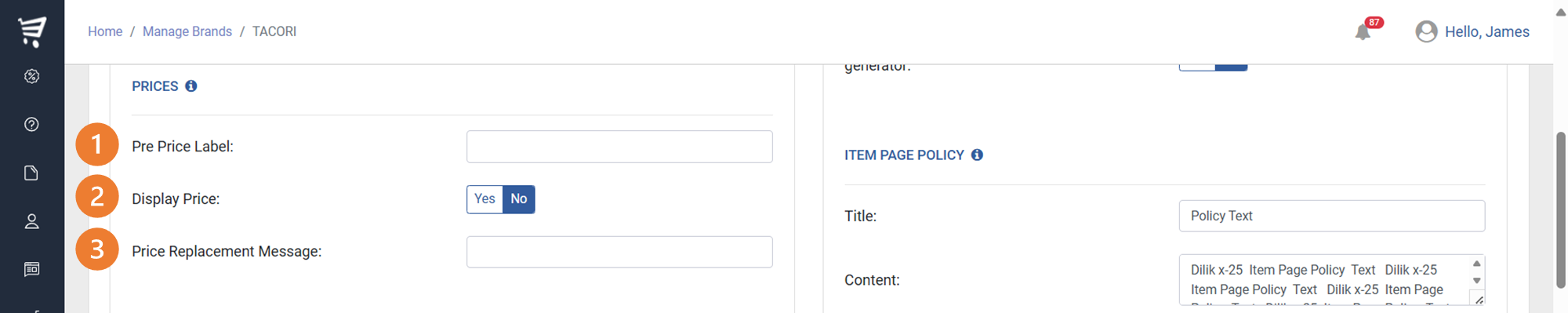Open the discount badge sidebar icon
Screen dimensions: 1568x313
[32, 76]
